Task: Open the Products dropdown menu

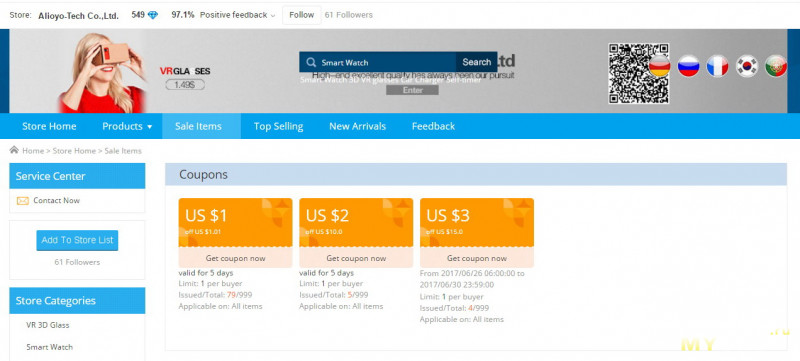Action: pyautogui.click(x=127, y=126)
